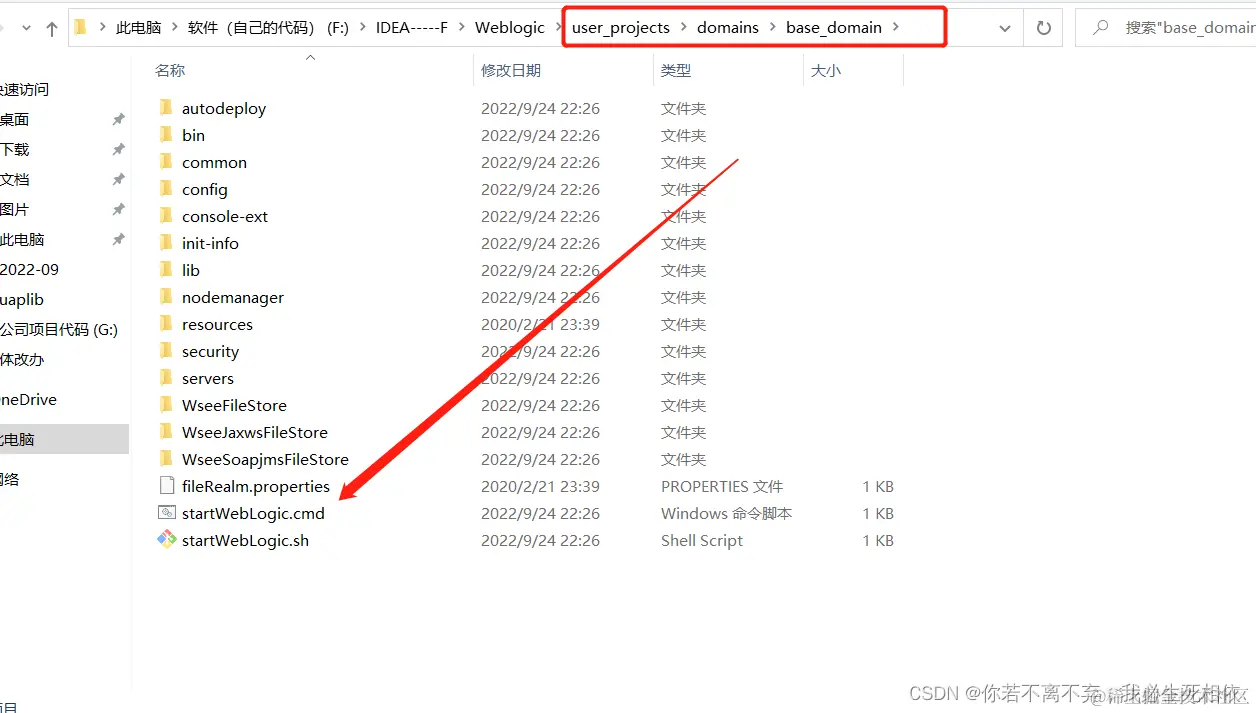Image resolution: width=1256 pixels, height=713 pixels.
Task: Select fileRealm.properties file name
Action: [x=256, y=486]
